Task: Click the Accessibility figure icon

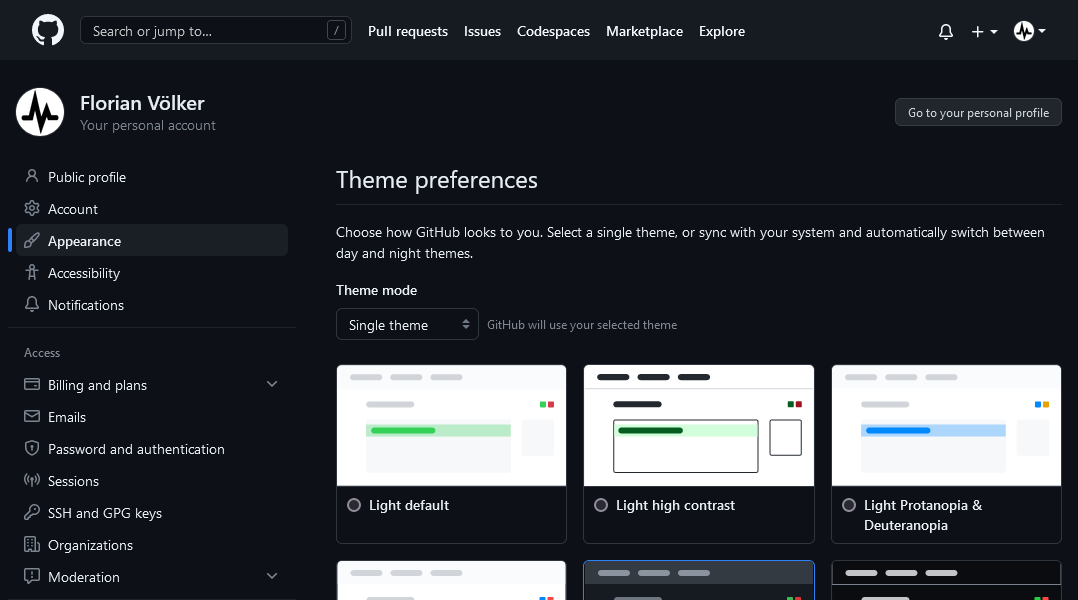Action: click(32, 272)
